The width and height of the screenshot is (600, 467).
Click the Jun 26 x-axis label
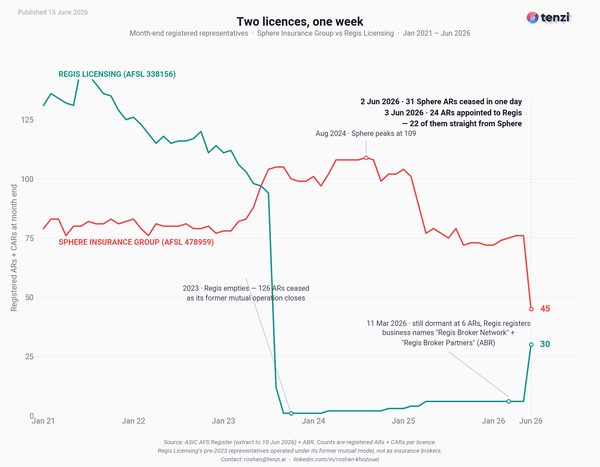tap(531, 421)
